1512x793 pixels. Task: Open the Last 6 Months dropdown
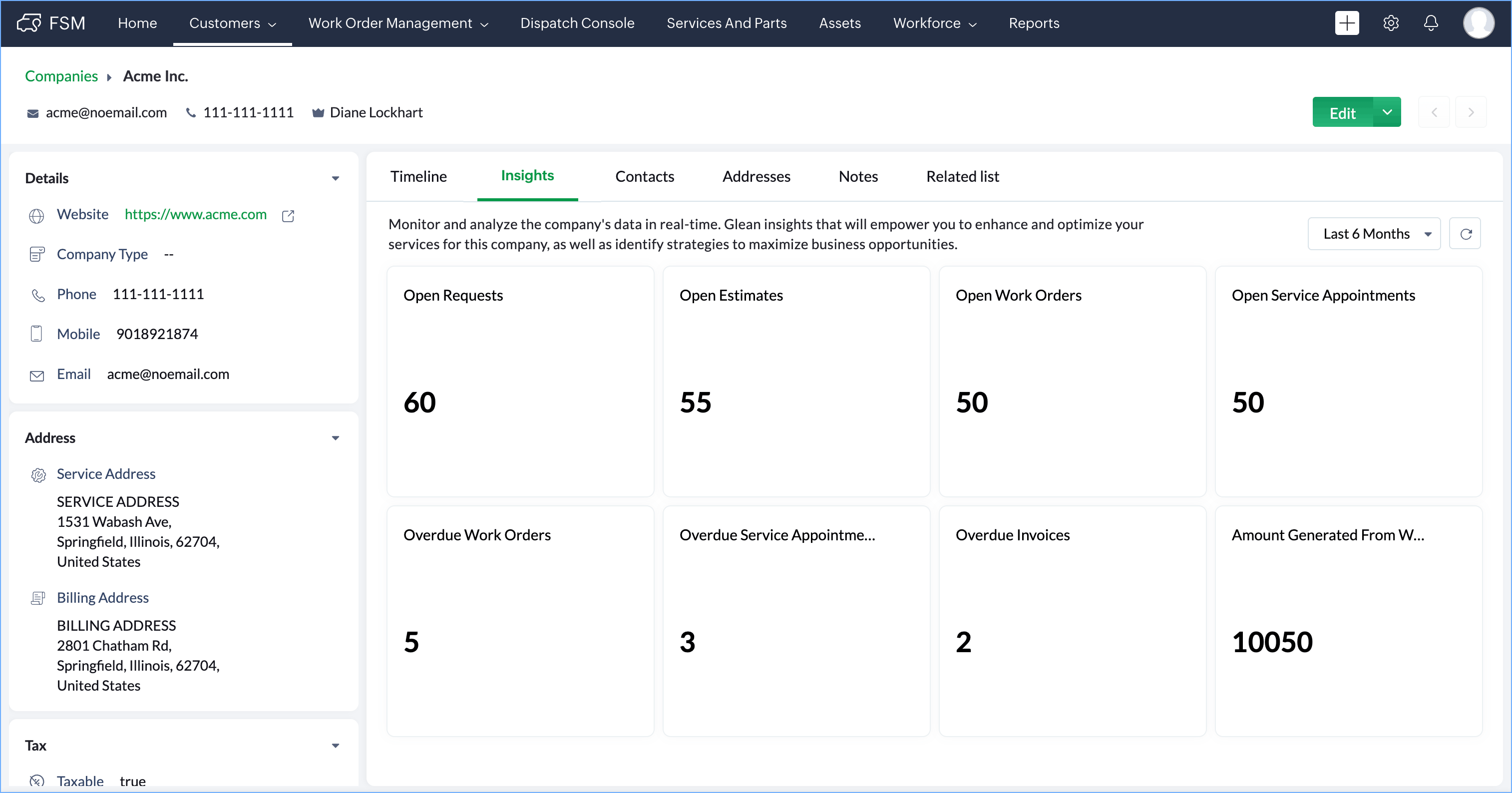[x=1374, y=234]
